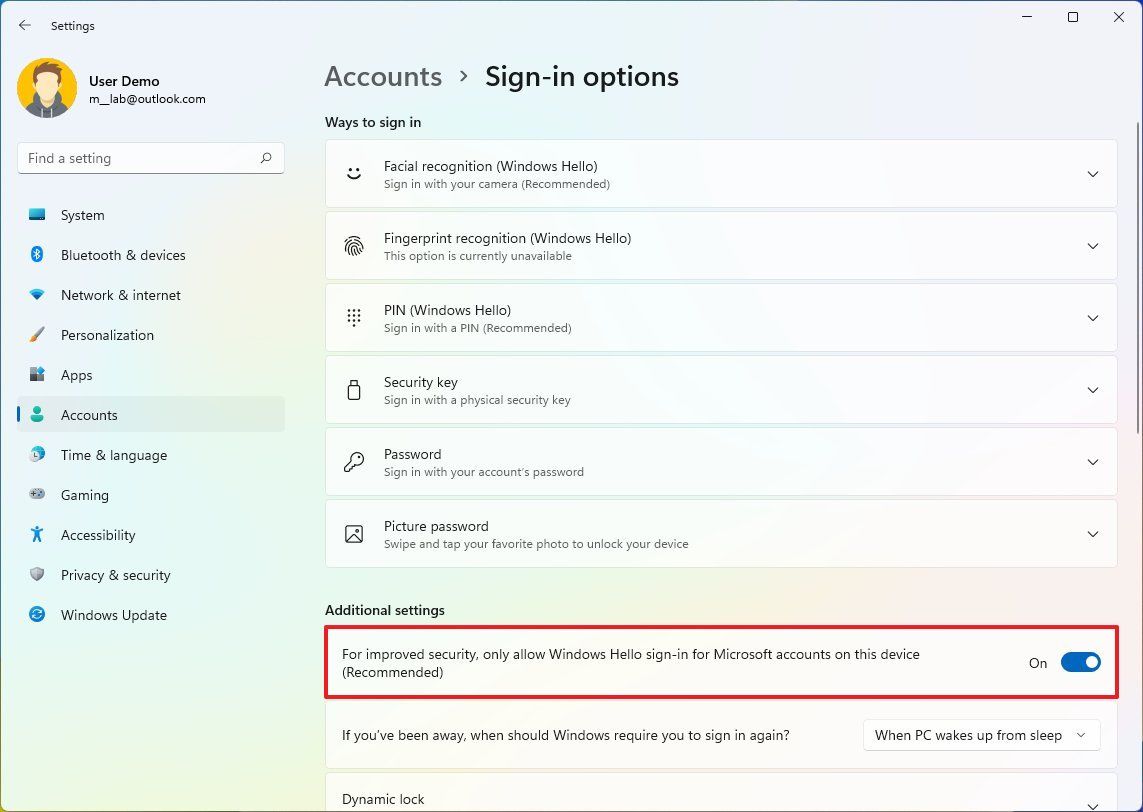The image size is (1143, 812).
Task: Select the security key icon
Action: [x=354, y=389]
